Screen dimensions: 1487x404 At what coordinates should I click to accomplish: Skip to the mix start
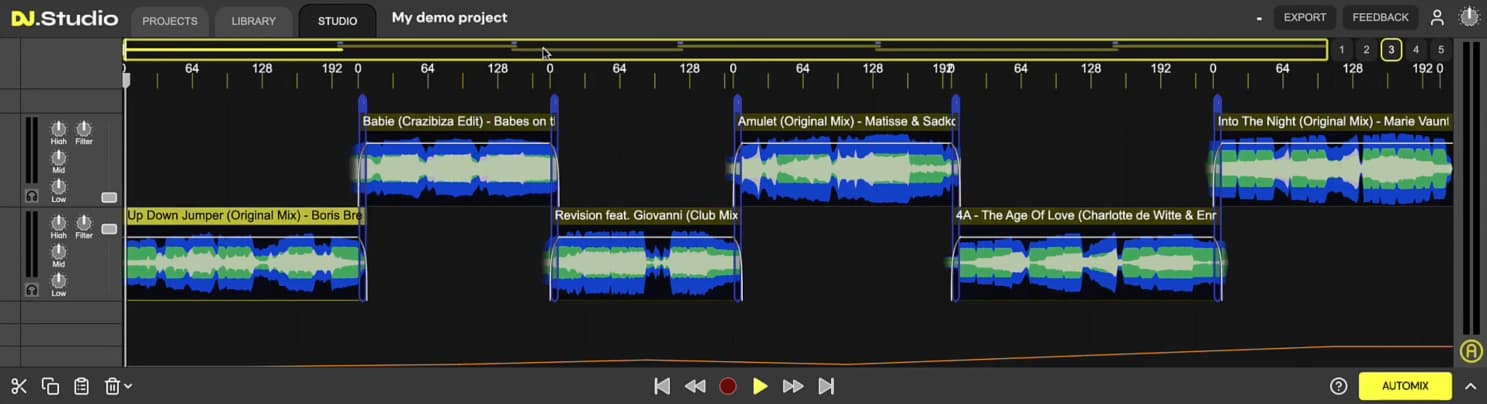(x=661, y=386)
